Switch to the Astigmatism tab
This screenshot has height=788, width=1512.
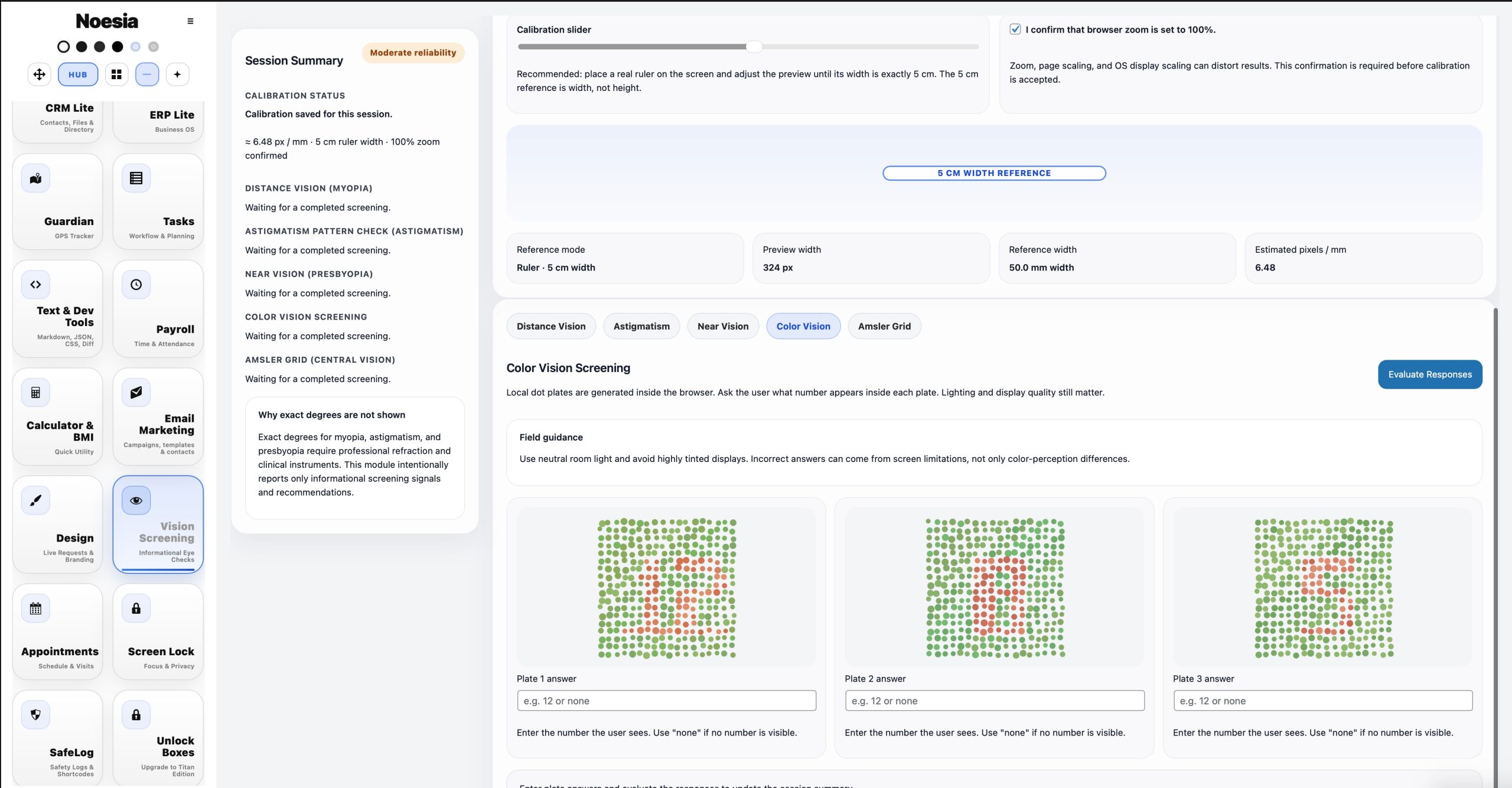pyautogui.click(x=641, y=326)
